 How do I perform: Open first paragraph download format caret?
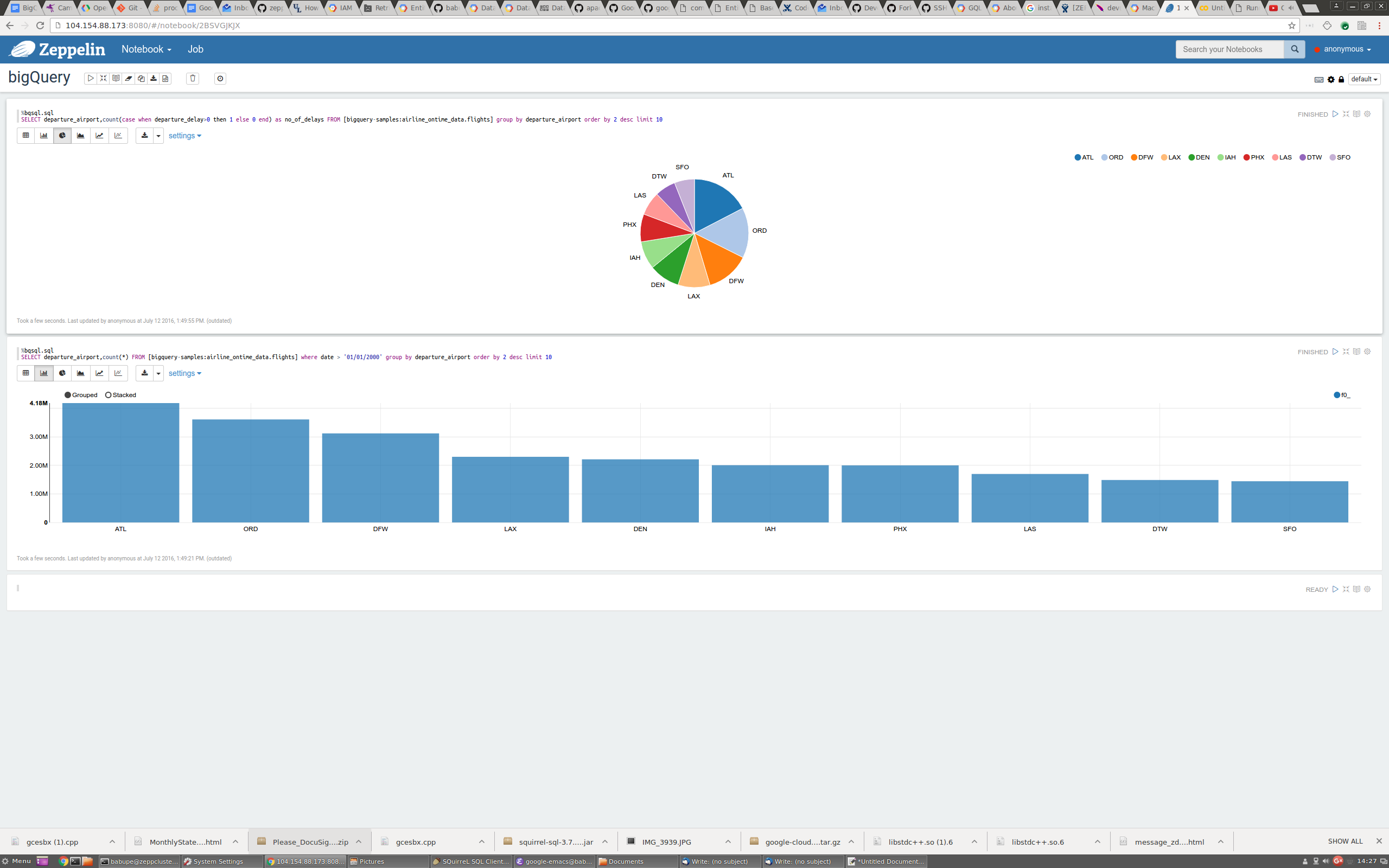pos(158,136)
